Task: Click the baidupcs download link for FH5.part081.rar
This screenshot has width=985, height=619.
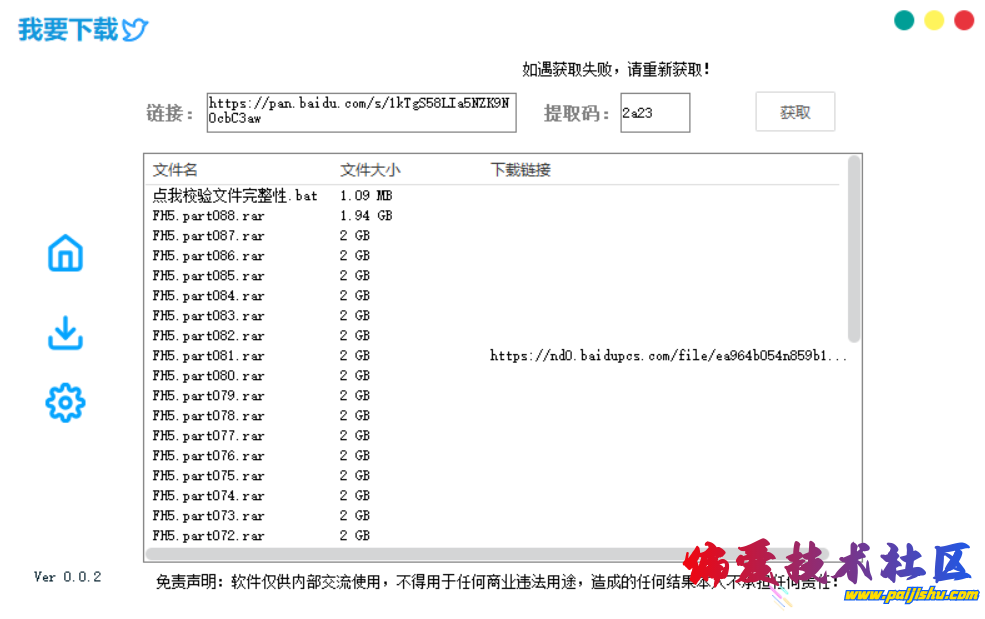Action: (x=666, y=355)
